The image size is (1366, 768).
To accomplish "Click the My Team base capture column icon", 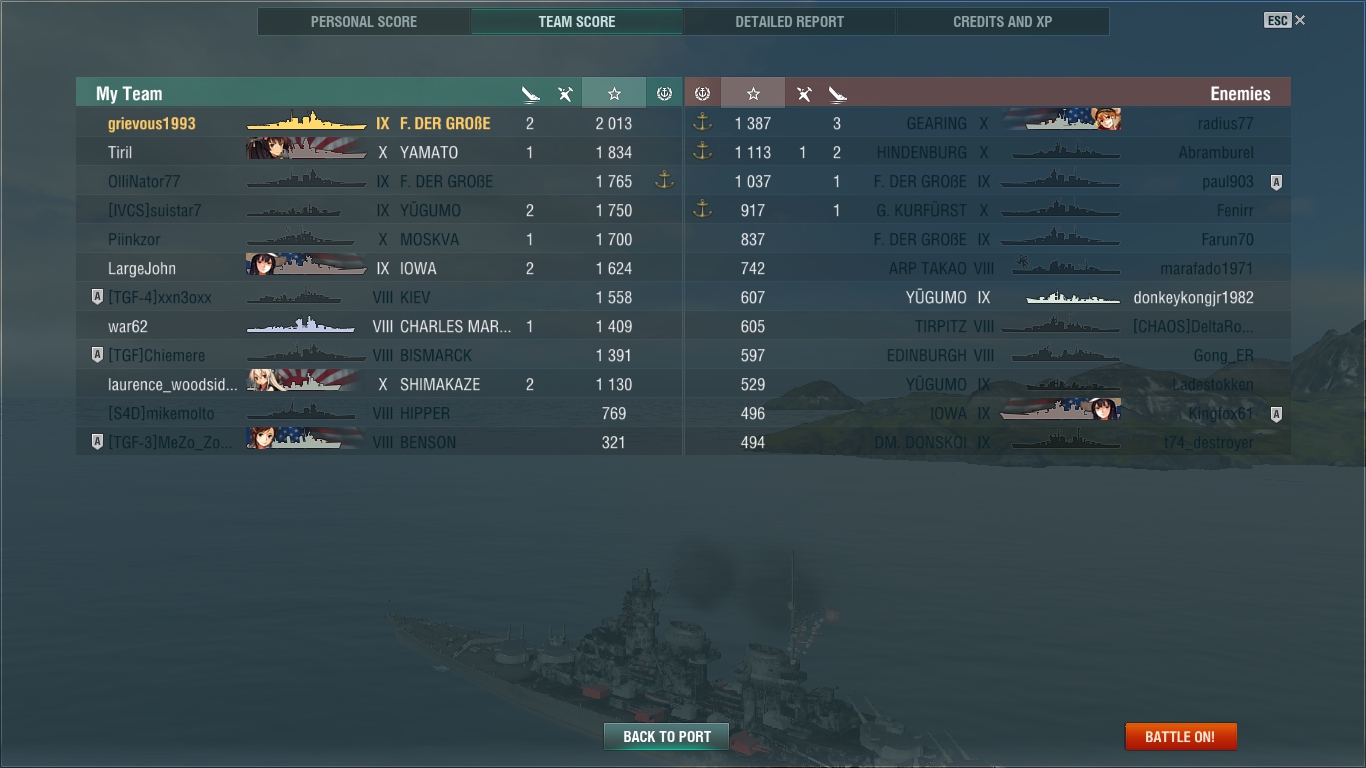I will (664, 93).
